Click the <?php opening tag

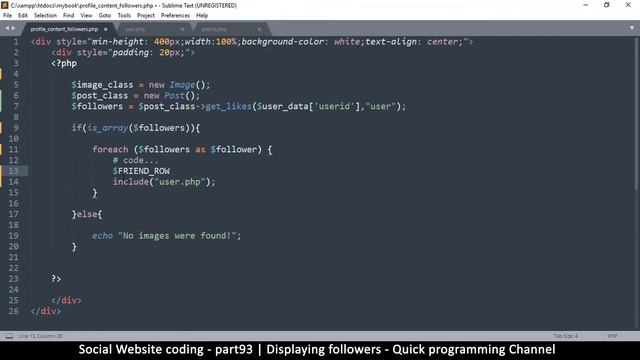64,63
